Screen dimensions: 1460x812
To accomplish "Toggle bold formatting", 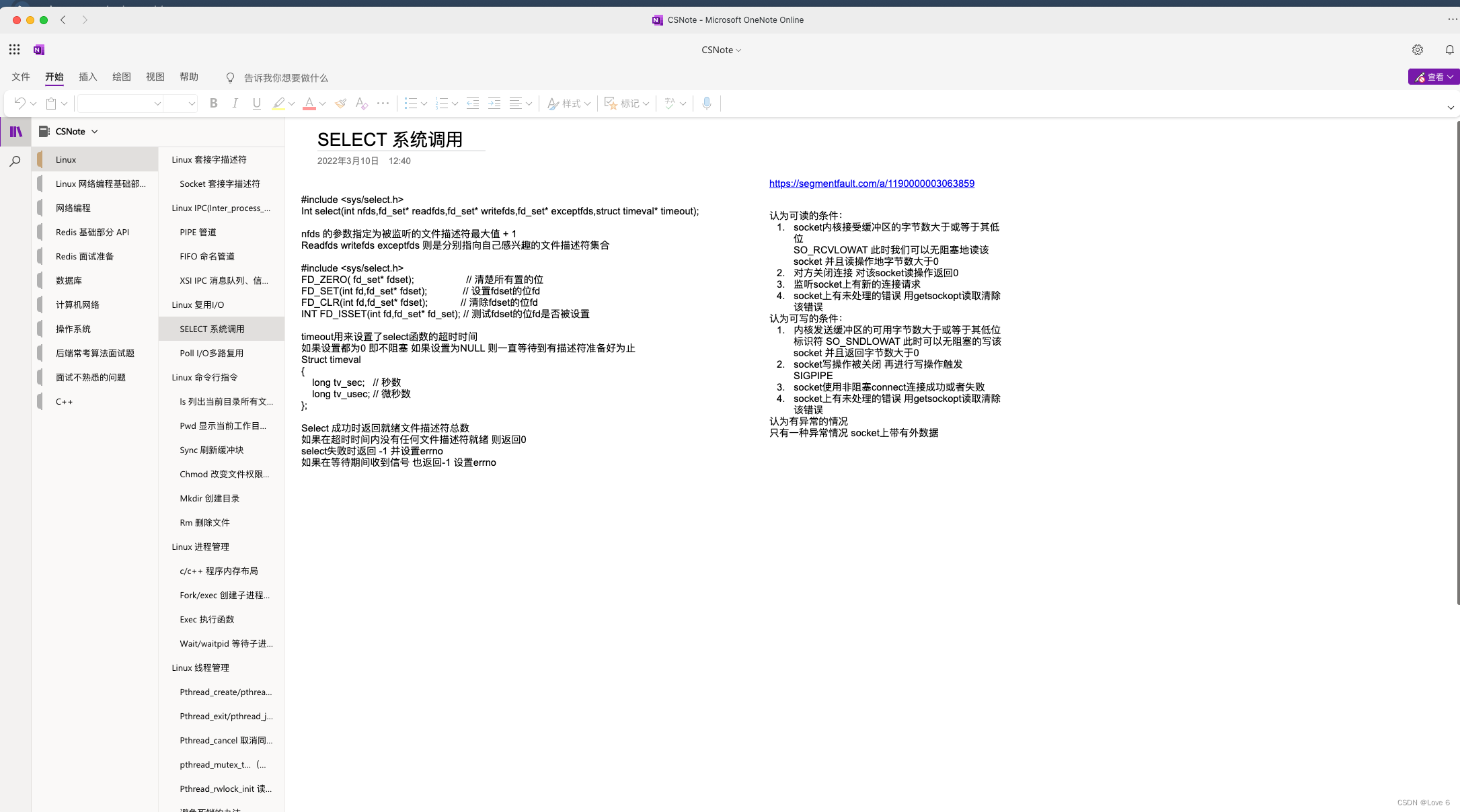I will (213, 103).
